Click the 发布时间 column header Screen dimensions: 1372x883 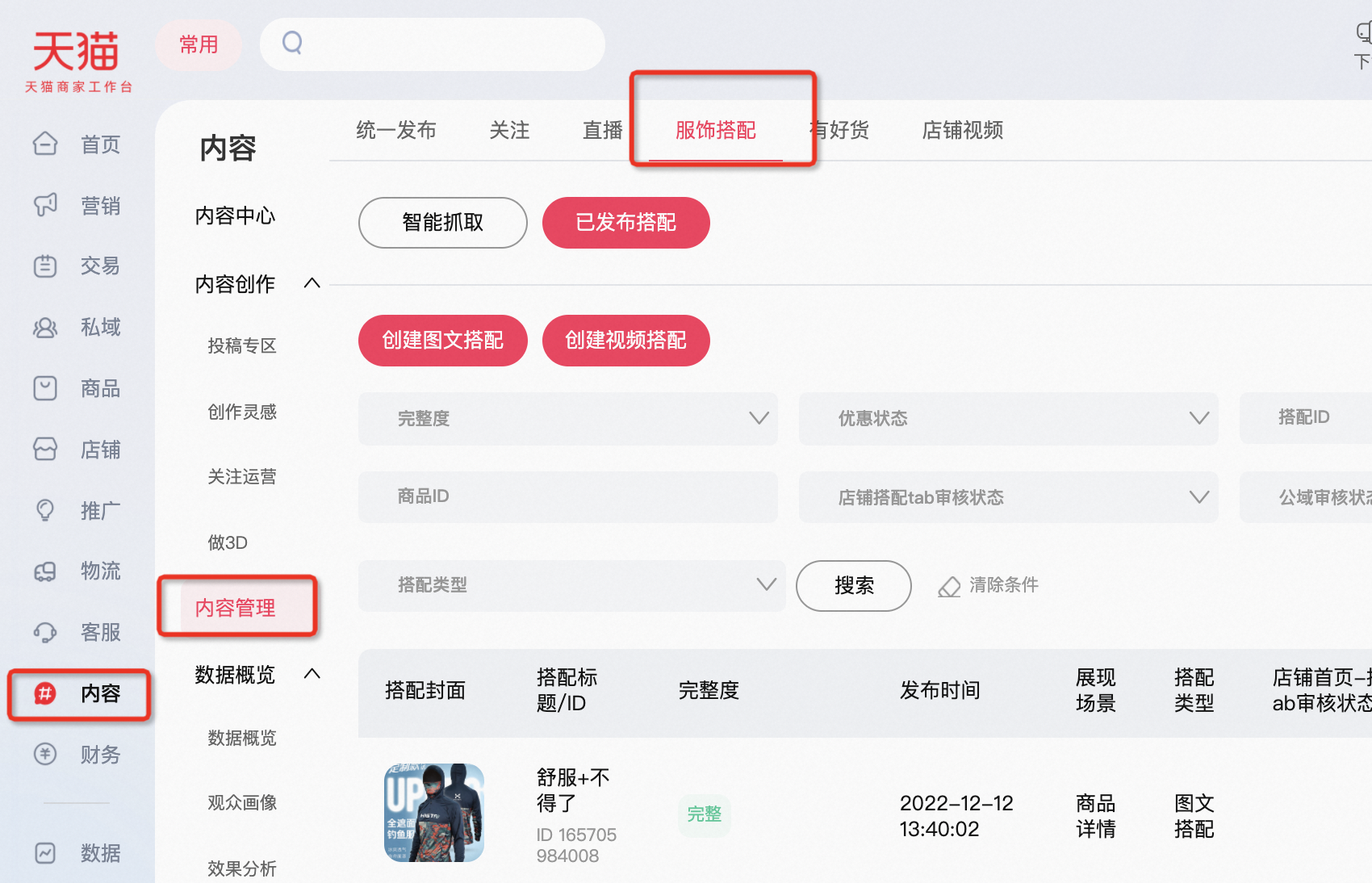point(940,690)
